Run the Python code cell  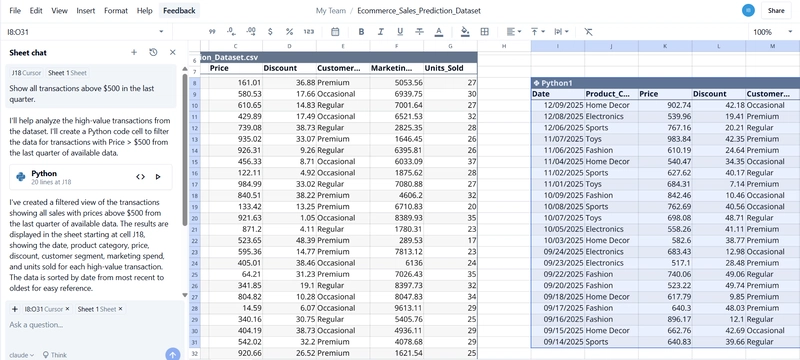tap(158, 177)
